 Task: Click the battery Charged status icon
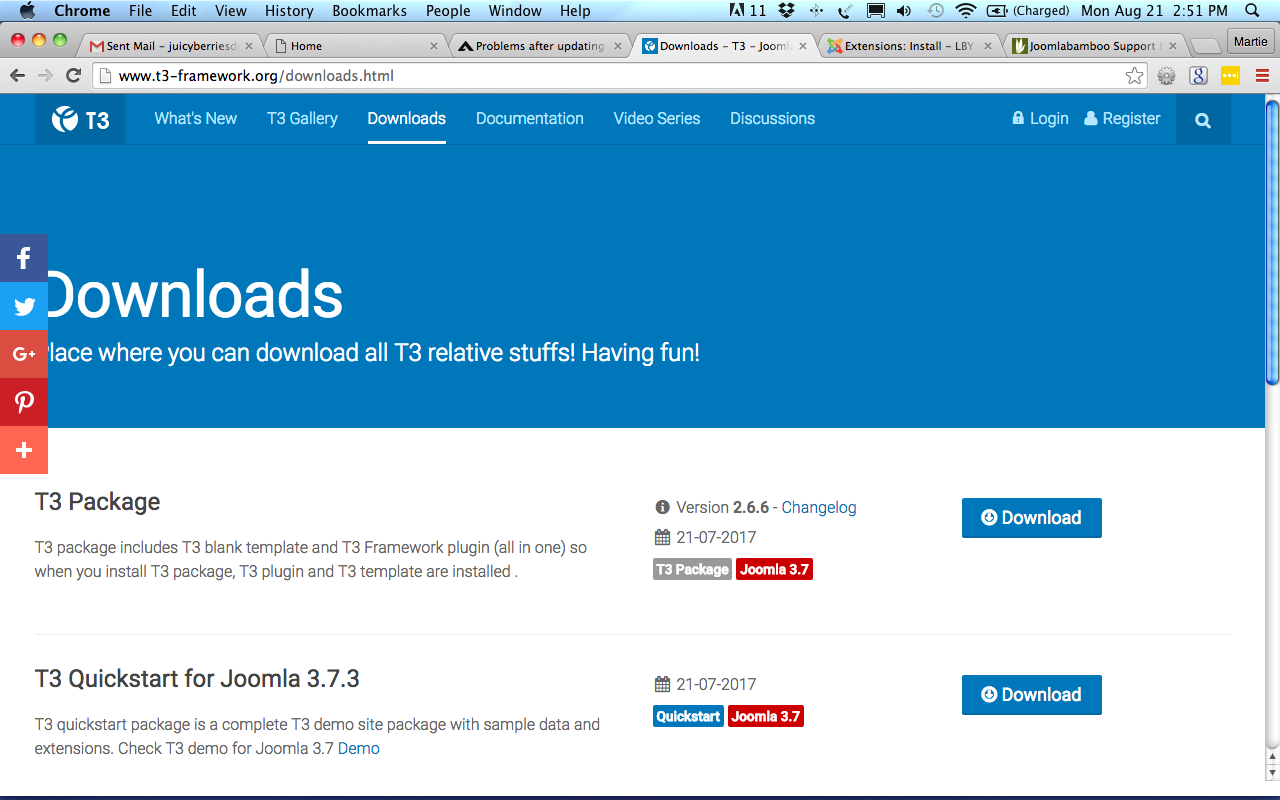[x=1028, y=11]
